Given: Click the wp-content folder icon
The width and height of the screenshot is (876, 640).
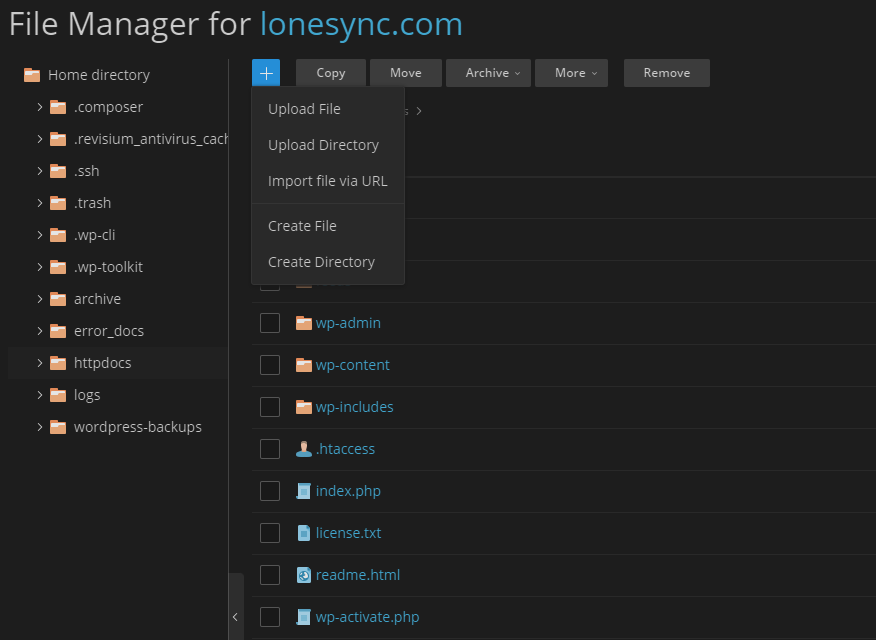Looking at the screenshot, I should (x=301, y=365).
